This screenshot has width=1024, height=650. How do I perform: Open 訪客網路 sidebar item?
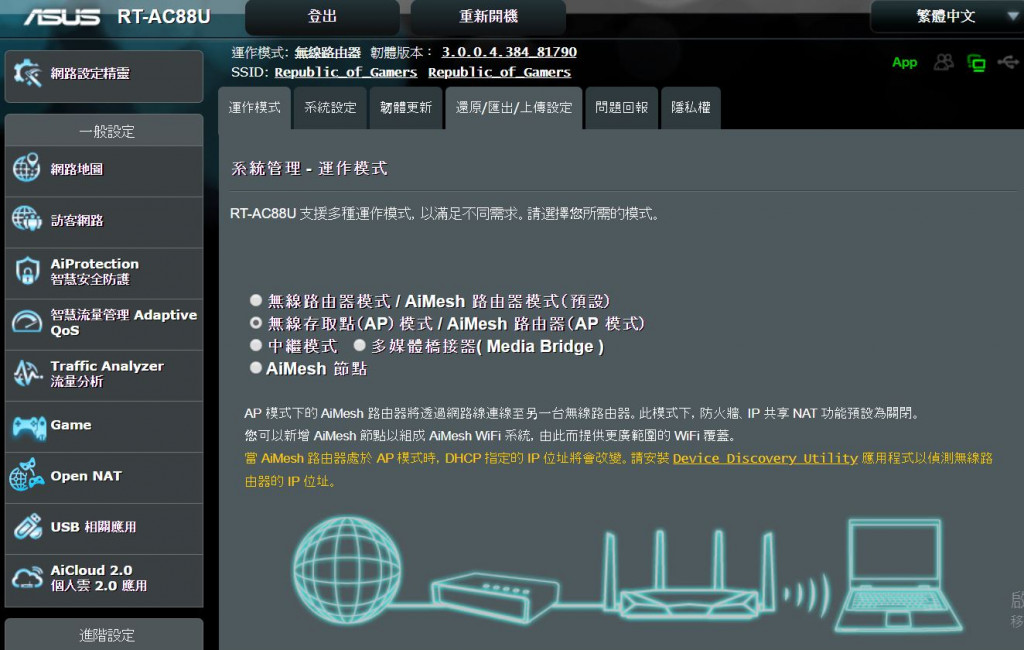click(x=104, y=221)
